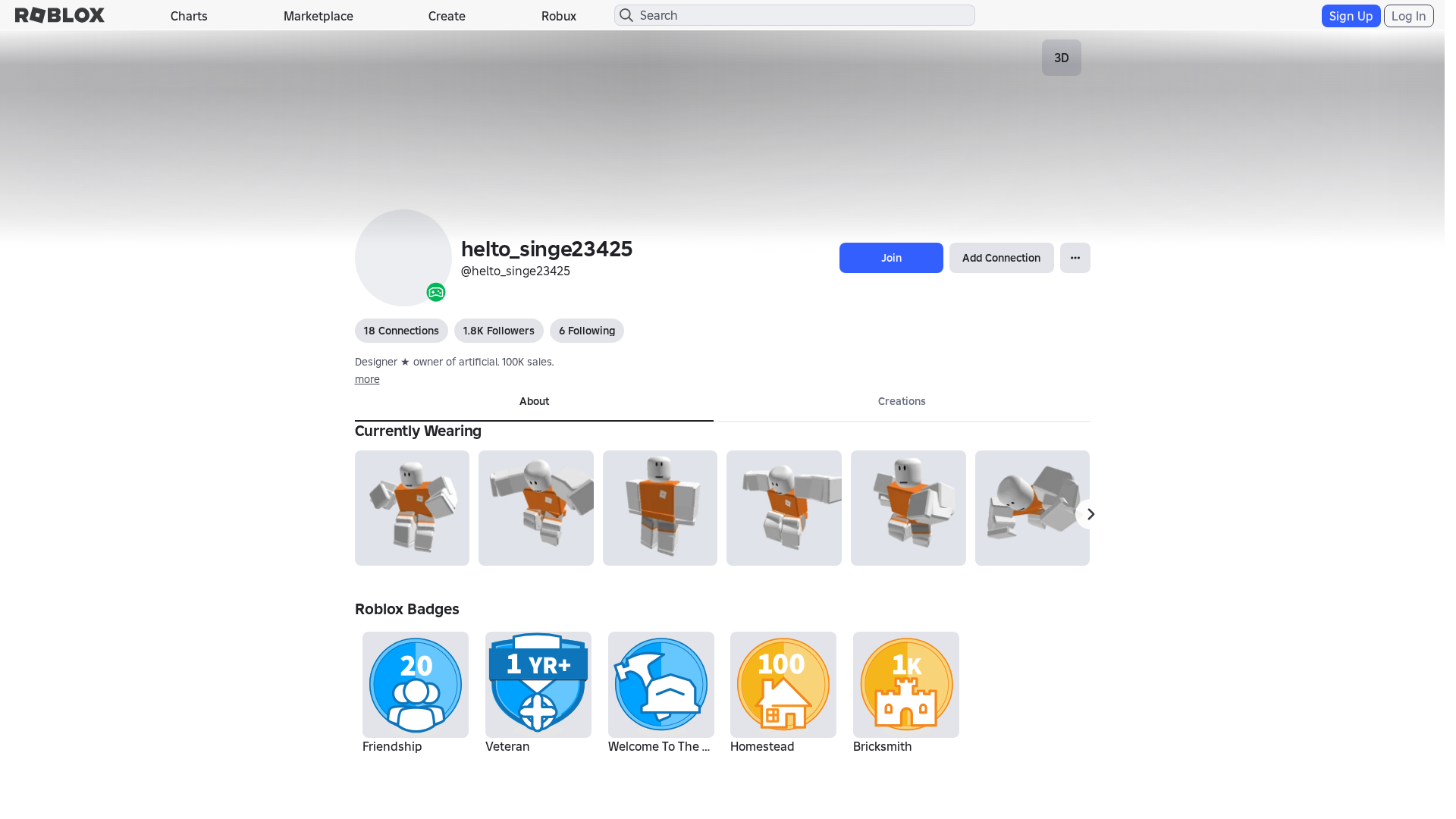Click the Bricksmith badge label
Screen dimensions: 1456x819
pyautogui.click(x=882, y=746)
